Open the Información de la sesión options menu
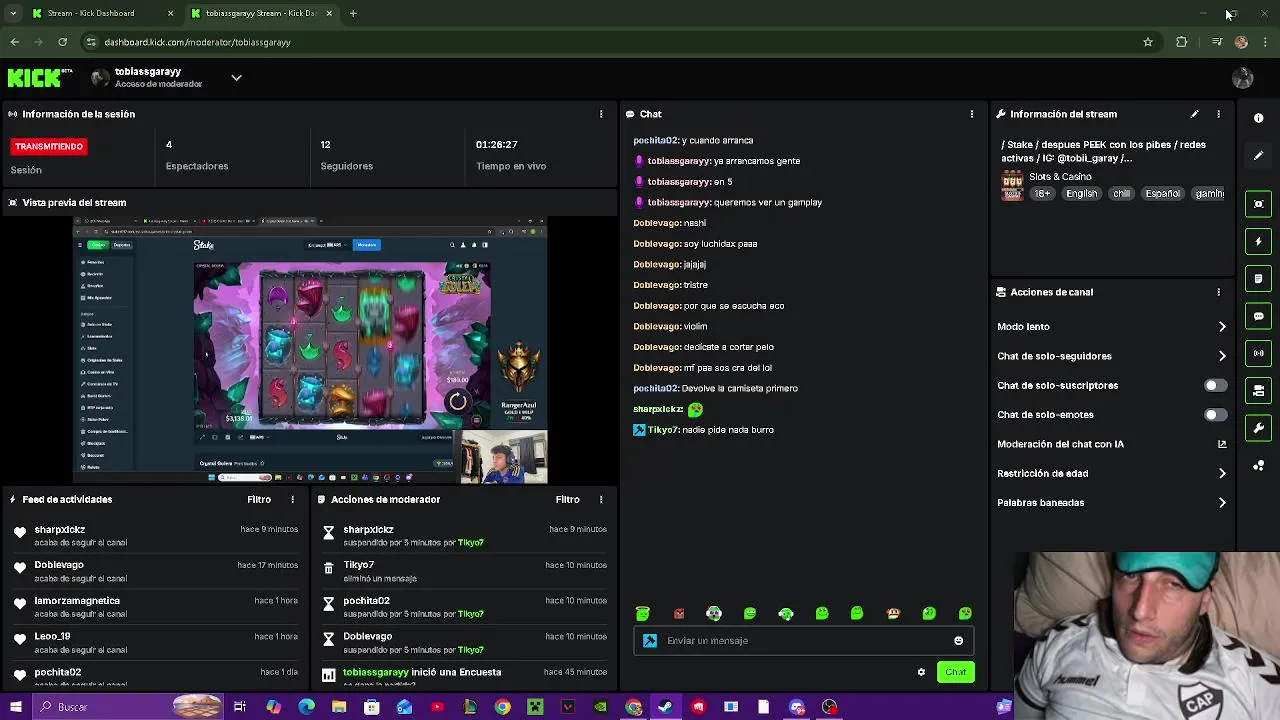Screen dimensions: 1280x720 601,114
